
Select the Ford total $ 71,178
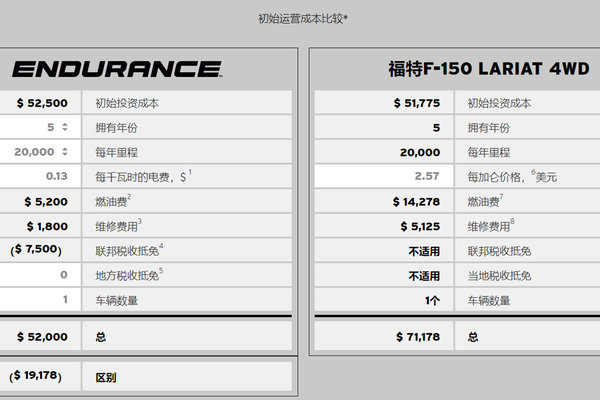point(418,336)
